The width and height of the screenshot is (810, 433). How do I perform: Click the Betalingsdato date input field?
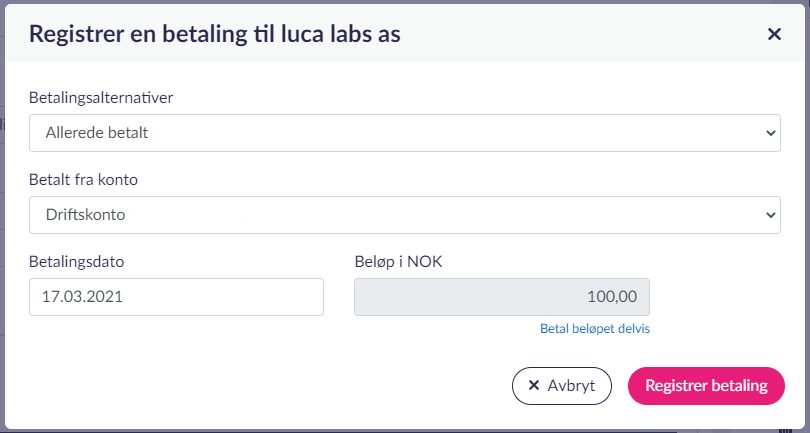coord(176,297)
